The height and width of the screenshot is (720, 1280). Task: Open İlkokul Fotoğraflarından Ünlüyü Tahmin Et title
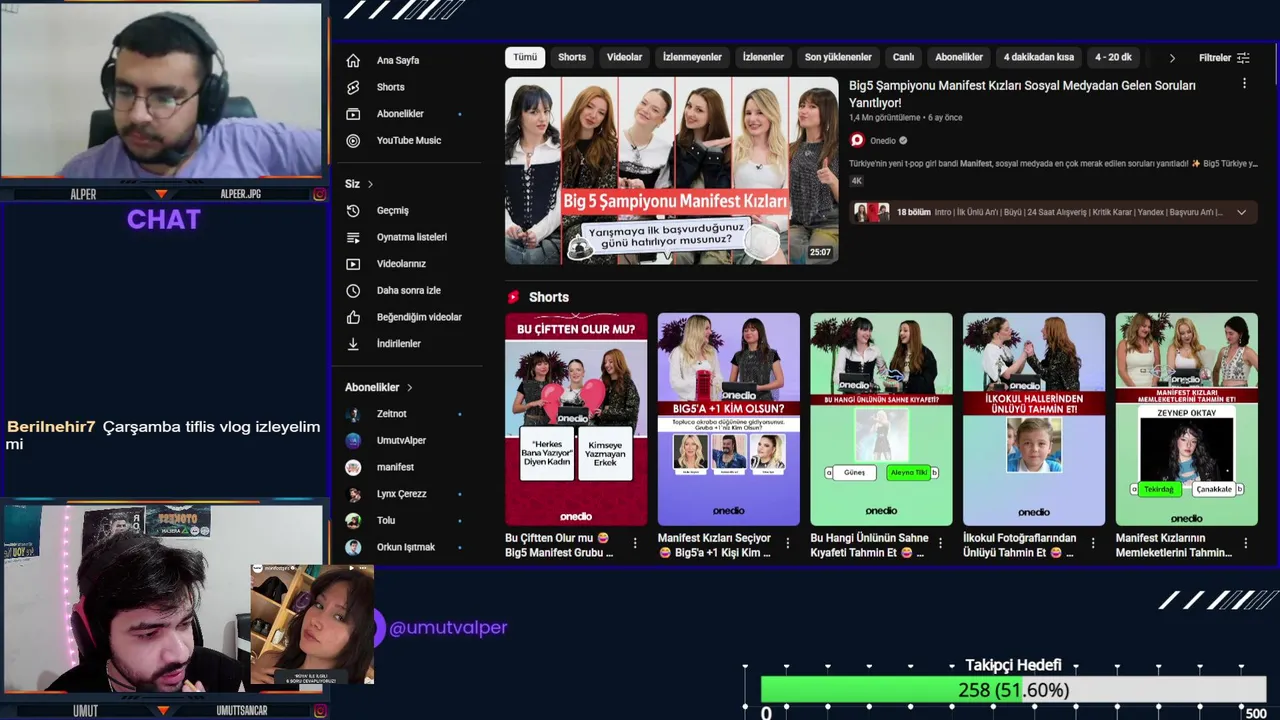click(x=1019, y=545)
